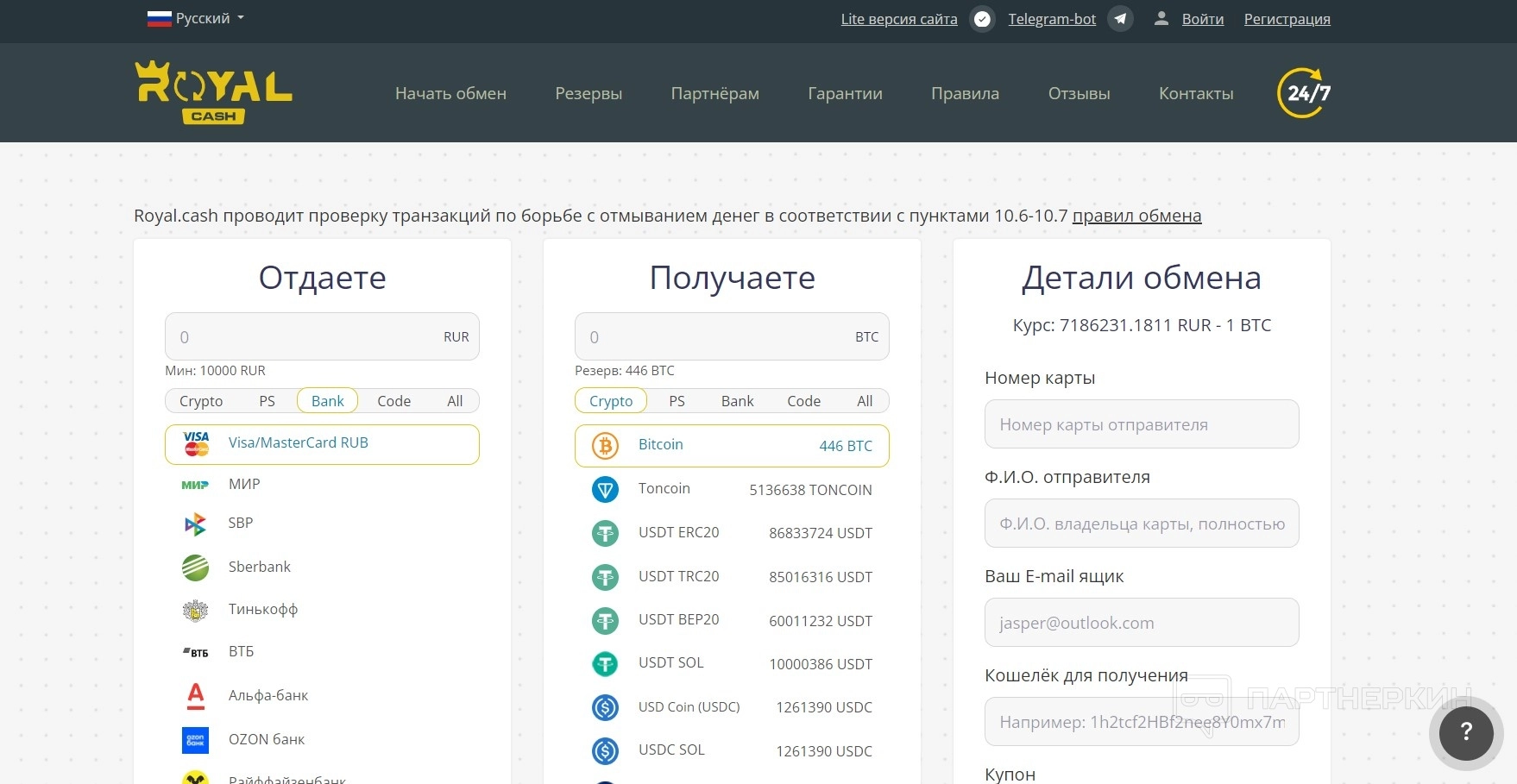The image size is (1517, 784).
Task: Select Bitcoin 446 BTC reserve value
Action: coord(846,446)
